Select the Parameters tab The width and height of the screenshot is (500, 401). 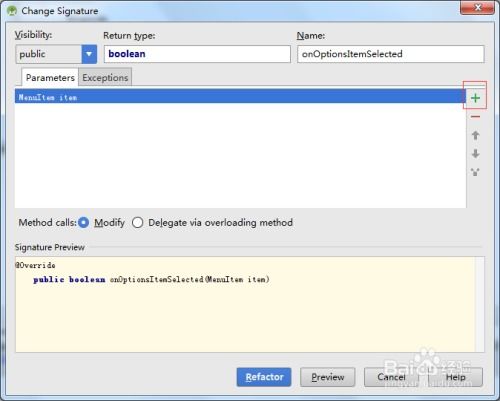(50, 77)
